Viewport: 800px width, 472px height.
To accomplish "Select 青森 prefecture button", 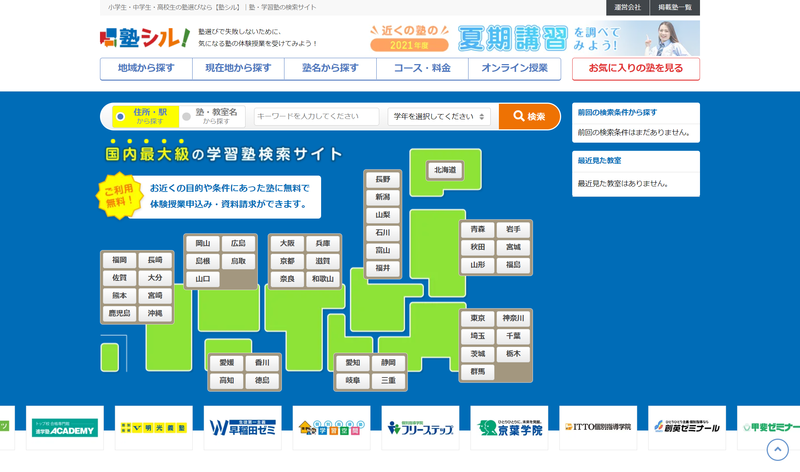I will coord(478,230).
